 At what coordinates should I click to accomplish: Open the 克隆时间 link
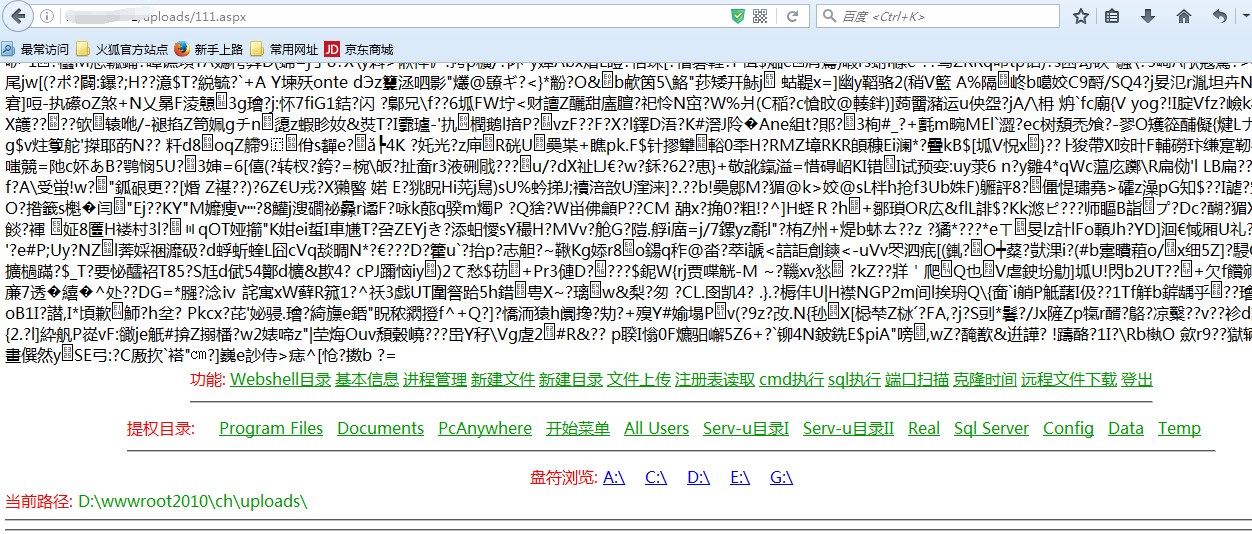pos(985,379)
